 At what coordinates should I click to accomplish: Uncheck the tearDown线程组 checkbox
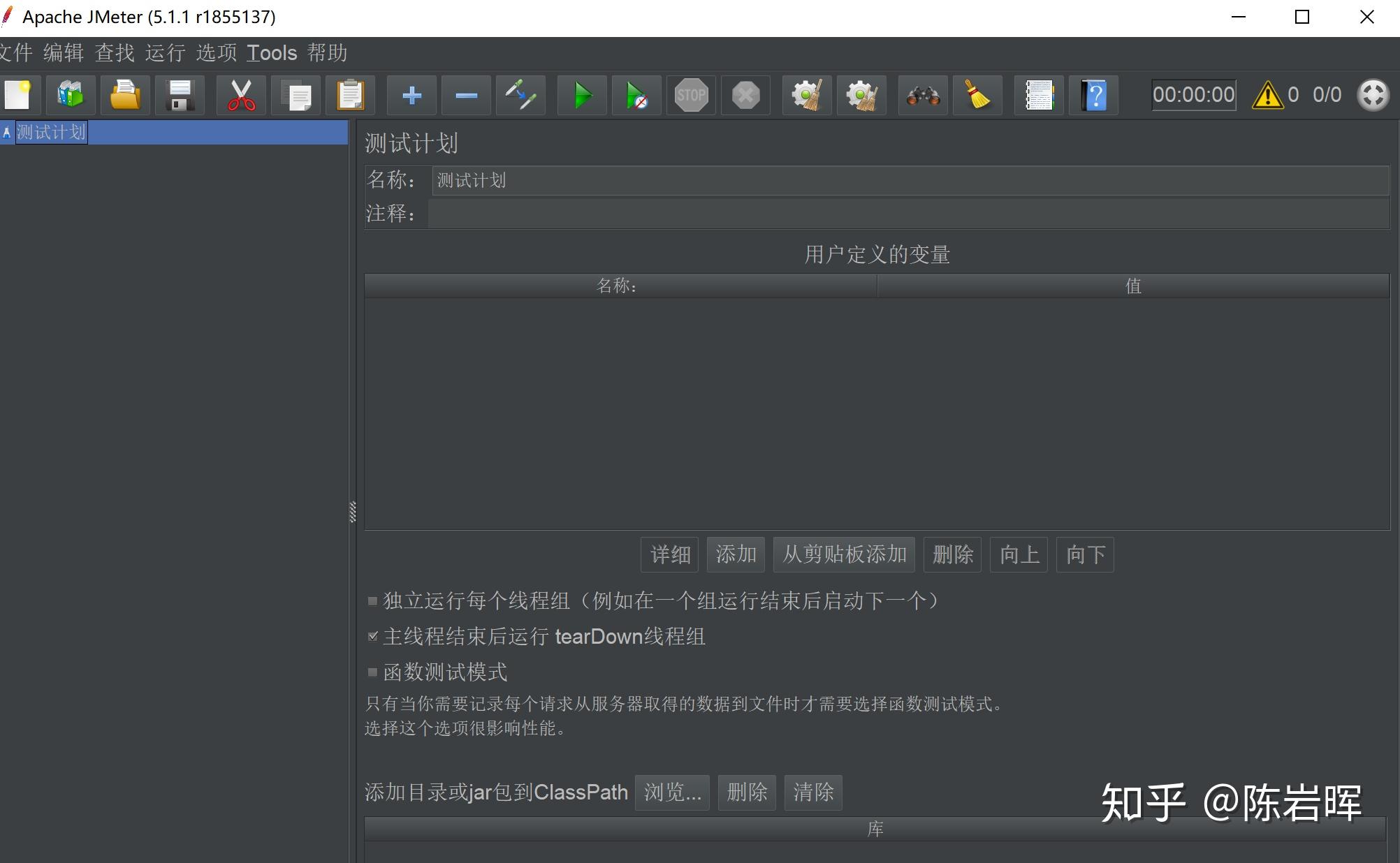tap(372, 636)
